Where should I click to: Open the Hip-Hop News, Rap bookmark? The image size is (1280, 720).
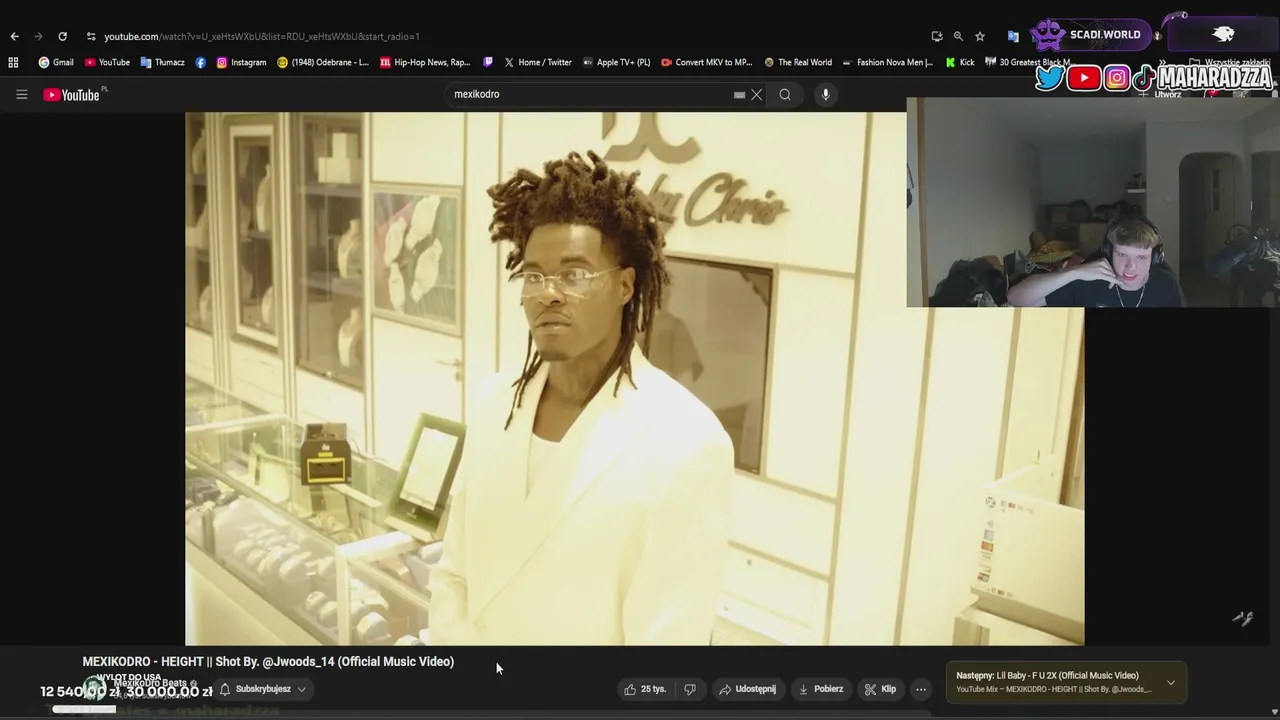pos(425,62)
